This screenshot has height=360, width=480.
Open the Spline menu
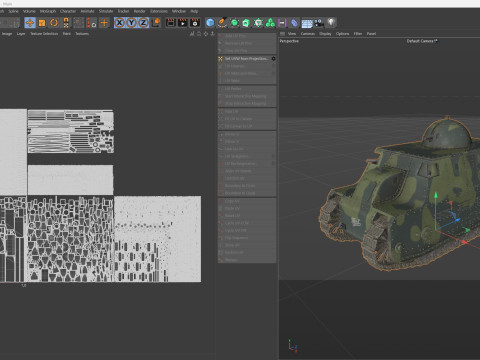13,11
